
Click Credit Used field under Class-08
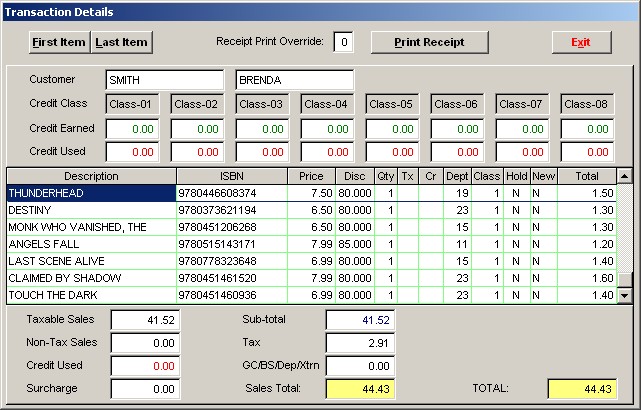587,152
